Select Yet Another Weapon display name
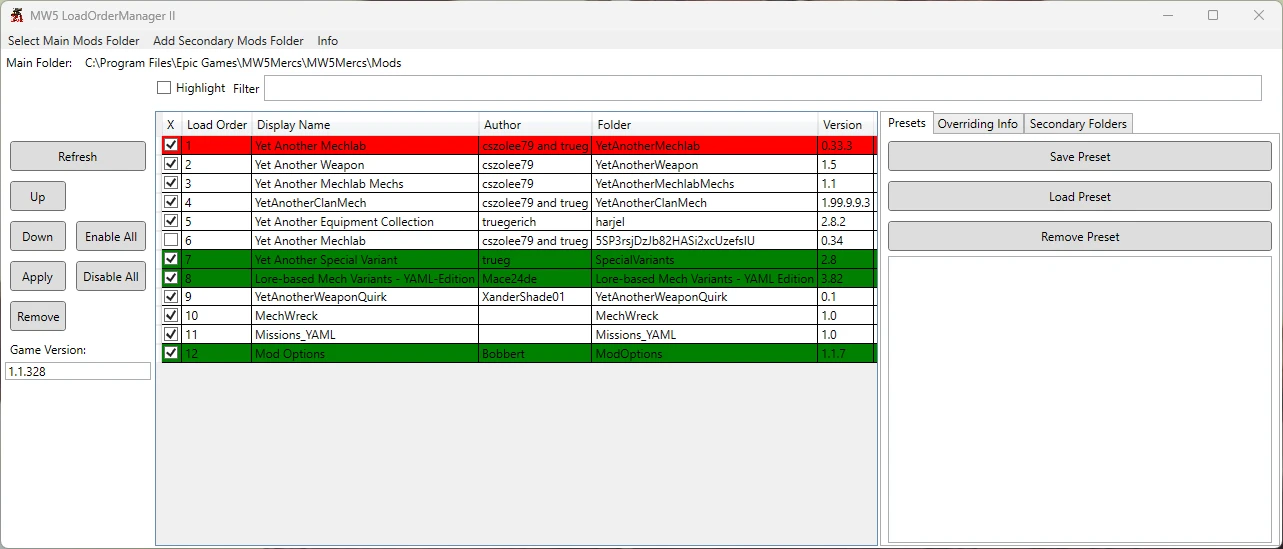The image size is (1283, 549). (x=365, y=164)
